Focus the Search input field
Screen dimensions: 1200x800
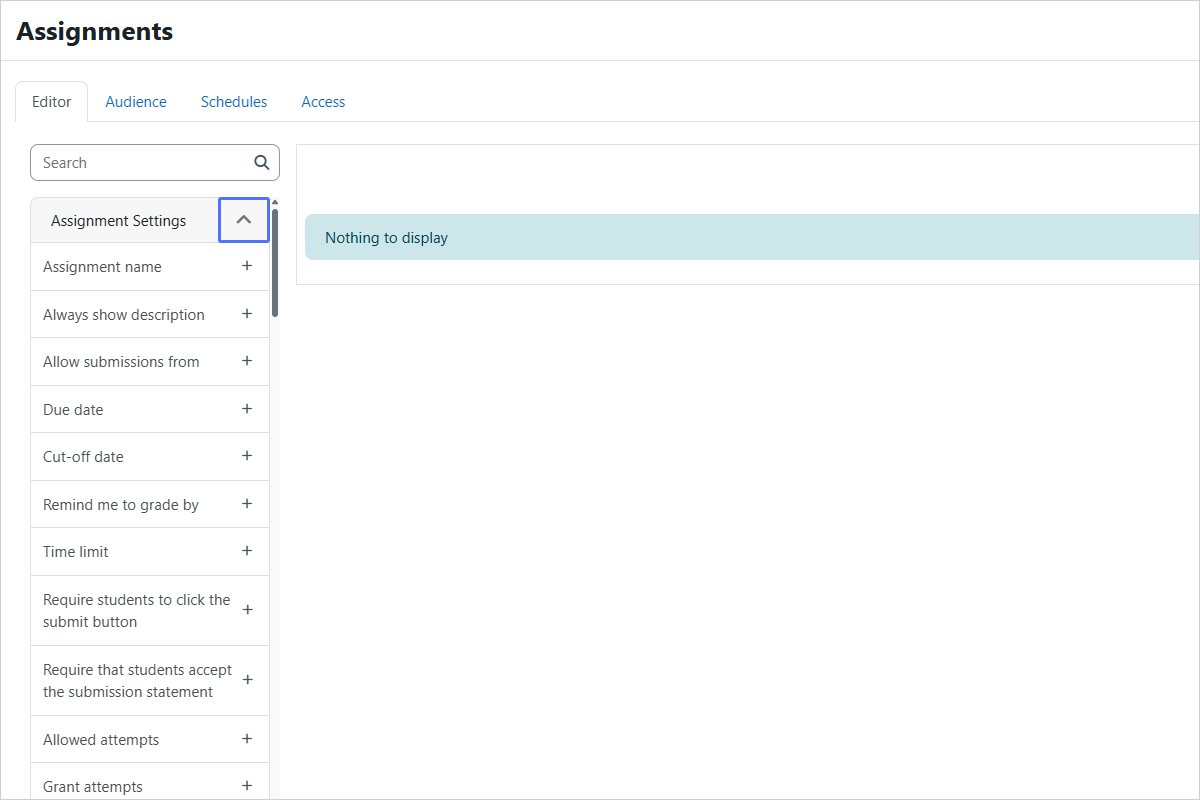pos(155,162)
